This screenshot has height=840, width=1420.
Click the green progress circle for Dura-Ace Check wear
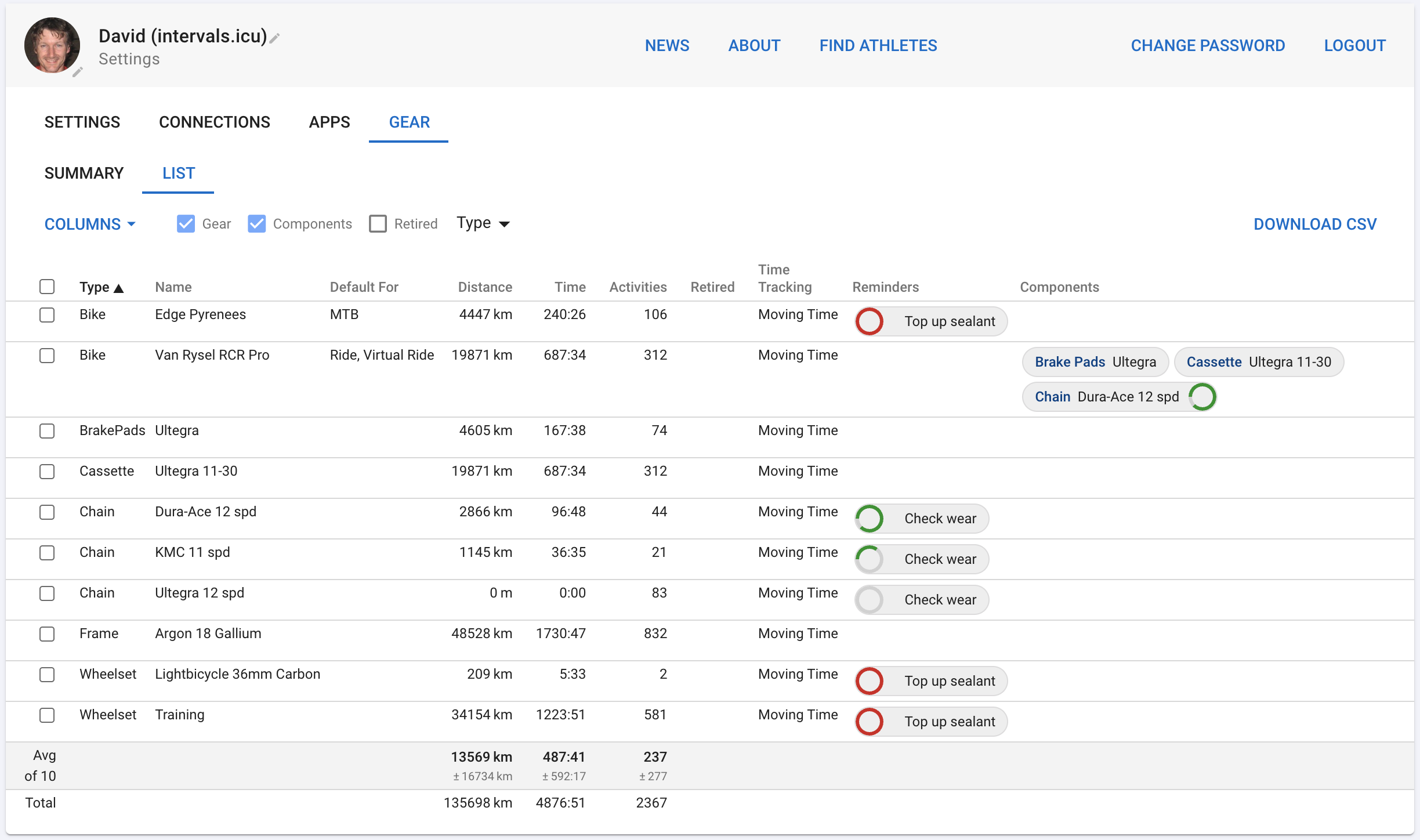pyautogui.click(x=870, y=519)
